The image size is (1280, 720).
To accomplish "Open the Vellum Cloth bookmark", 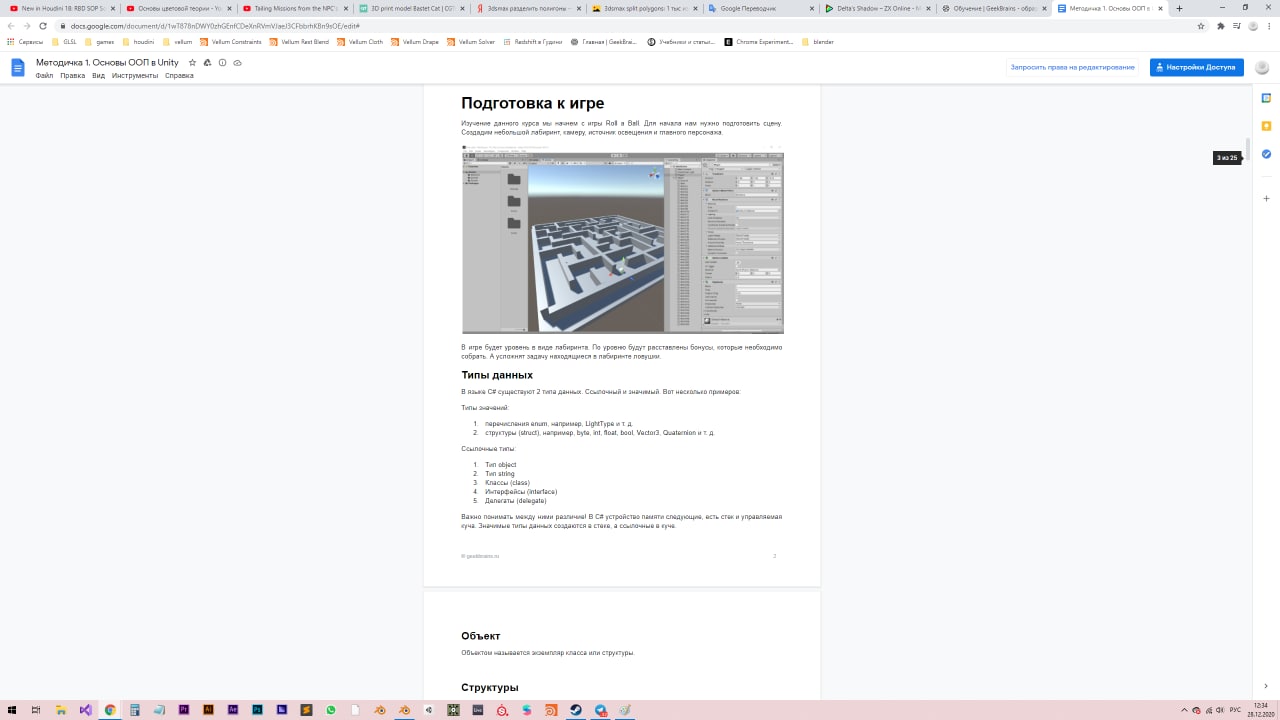I will [x=360, y=42].
